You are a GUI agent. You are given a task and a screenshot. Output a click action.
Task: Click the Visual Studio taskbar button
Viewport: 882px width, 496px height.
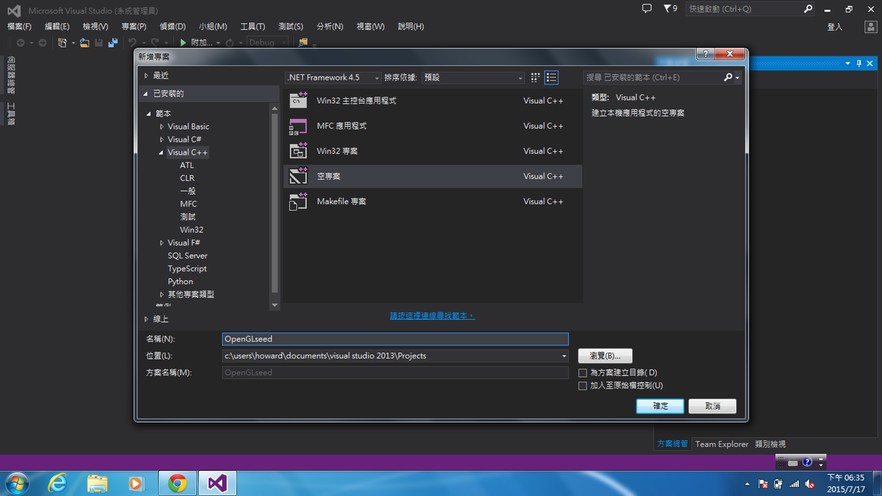coord(217,483)
